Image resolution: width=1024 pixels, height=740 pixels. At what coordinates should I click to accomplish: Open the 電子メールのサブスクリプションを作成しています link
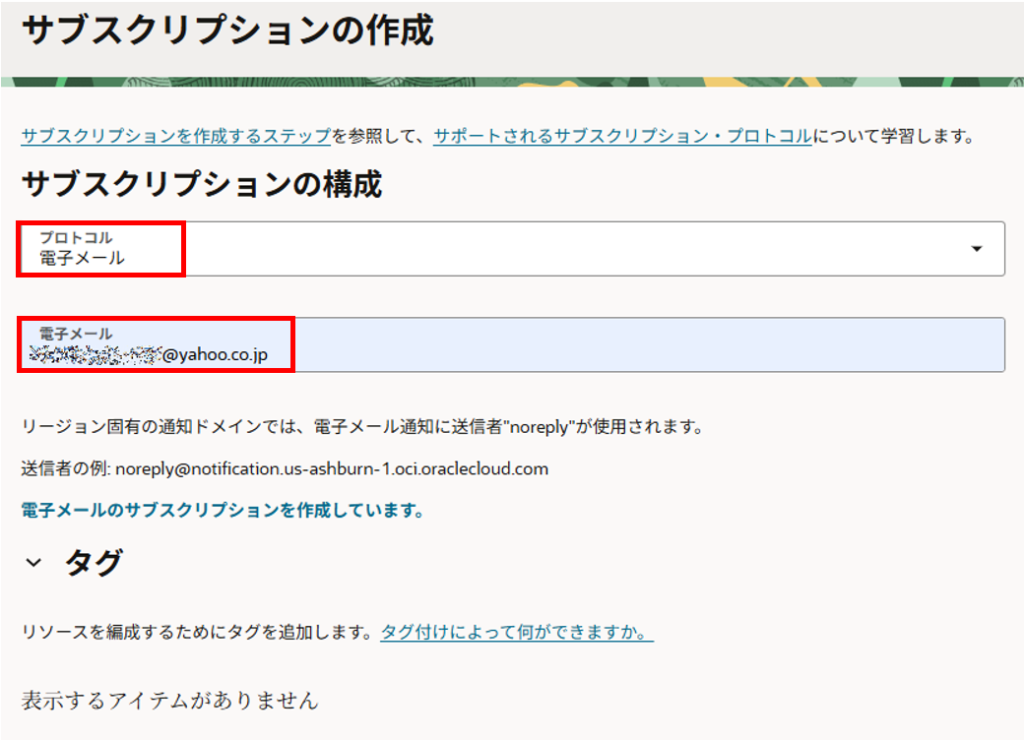click(x=223, y=511)
